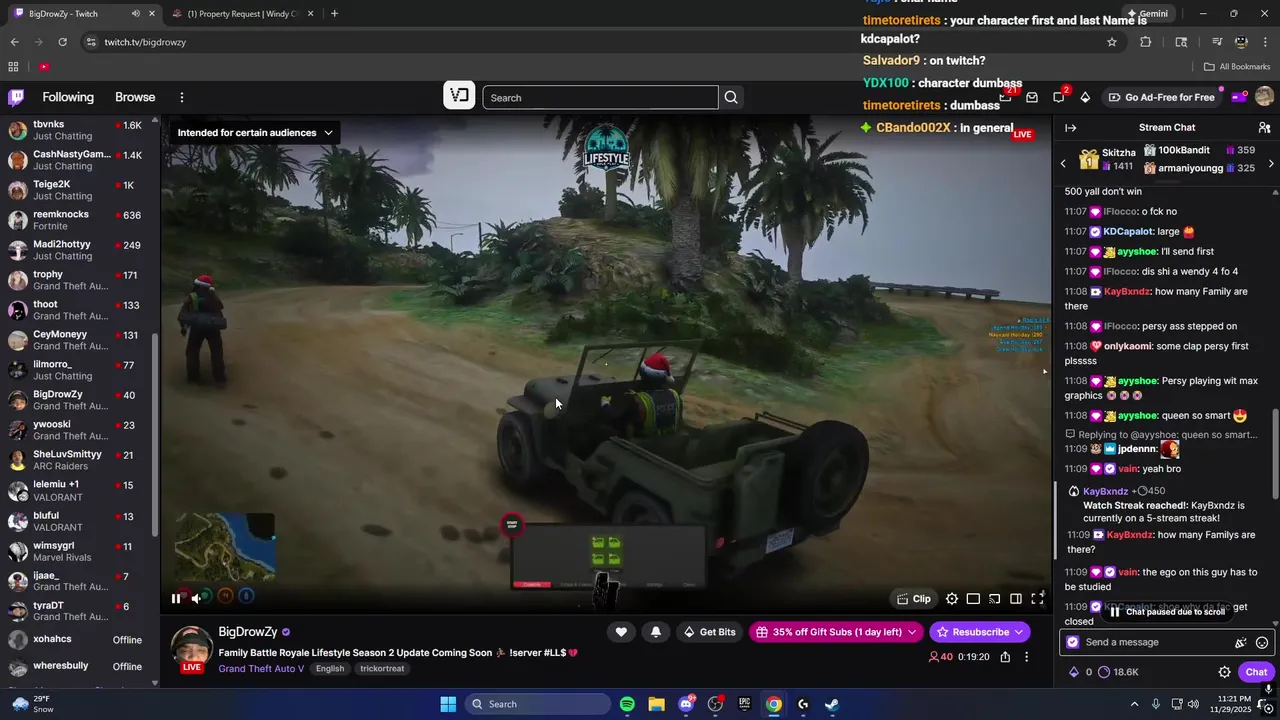Viewport: 1280px width, 720px height.
Task: Open Spotify from the taskbar
Action: tap(627, 704)
